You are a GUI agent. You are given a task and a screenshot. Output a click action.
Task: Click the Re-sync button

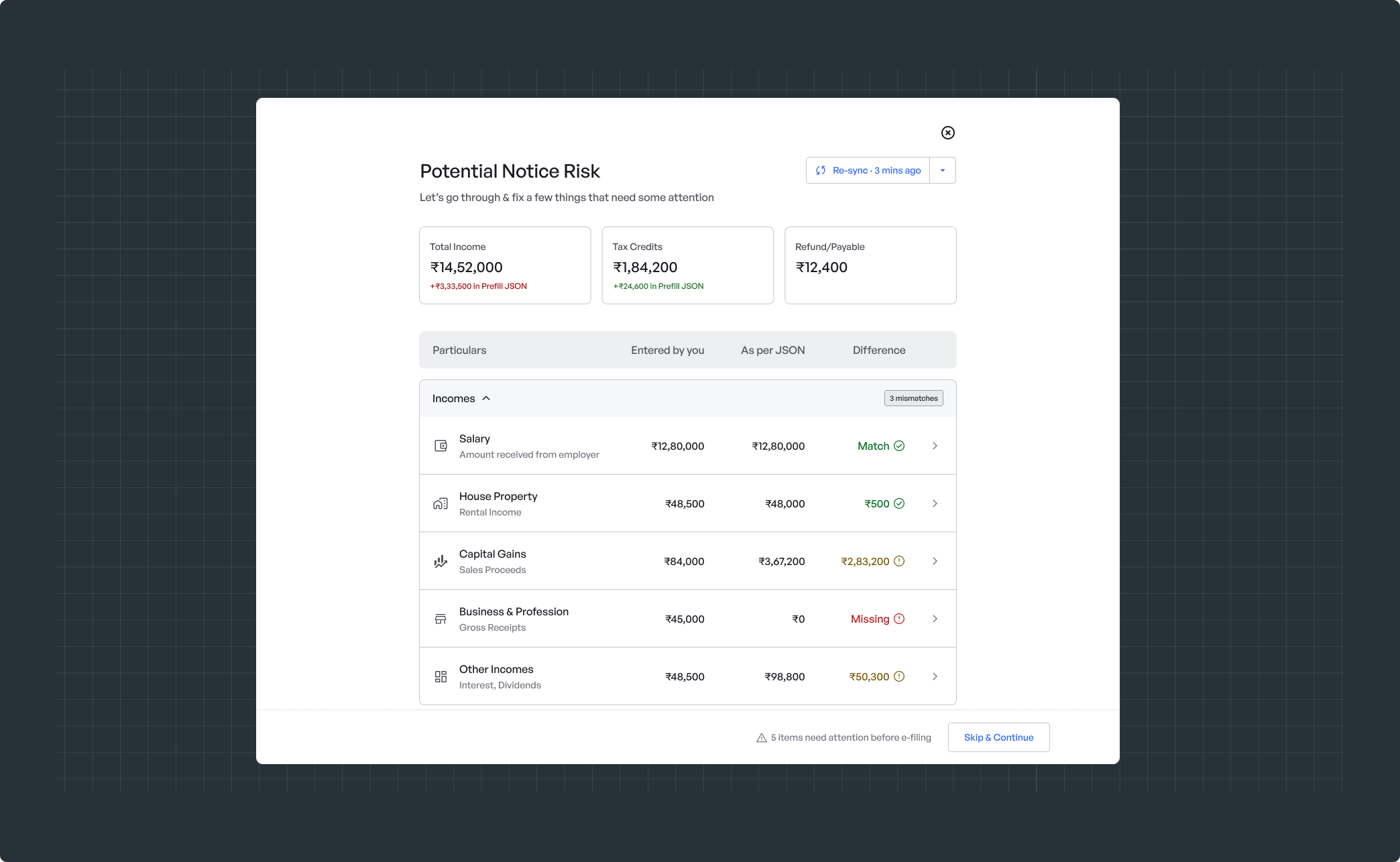(868, 170)
